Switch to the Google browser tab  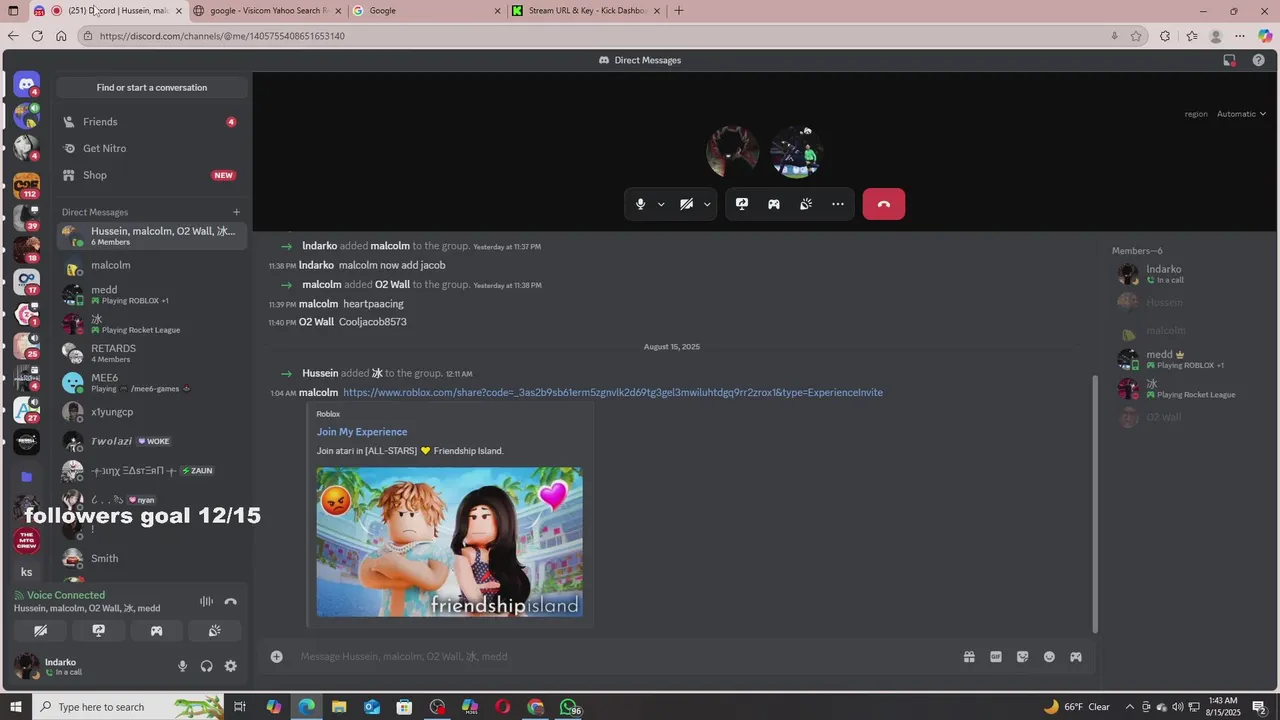(x=426, y=11)
